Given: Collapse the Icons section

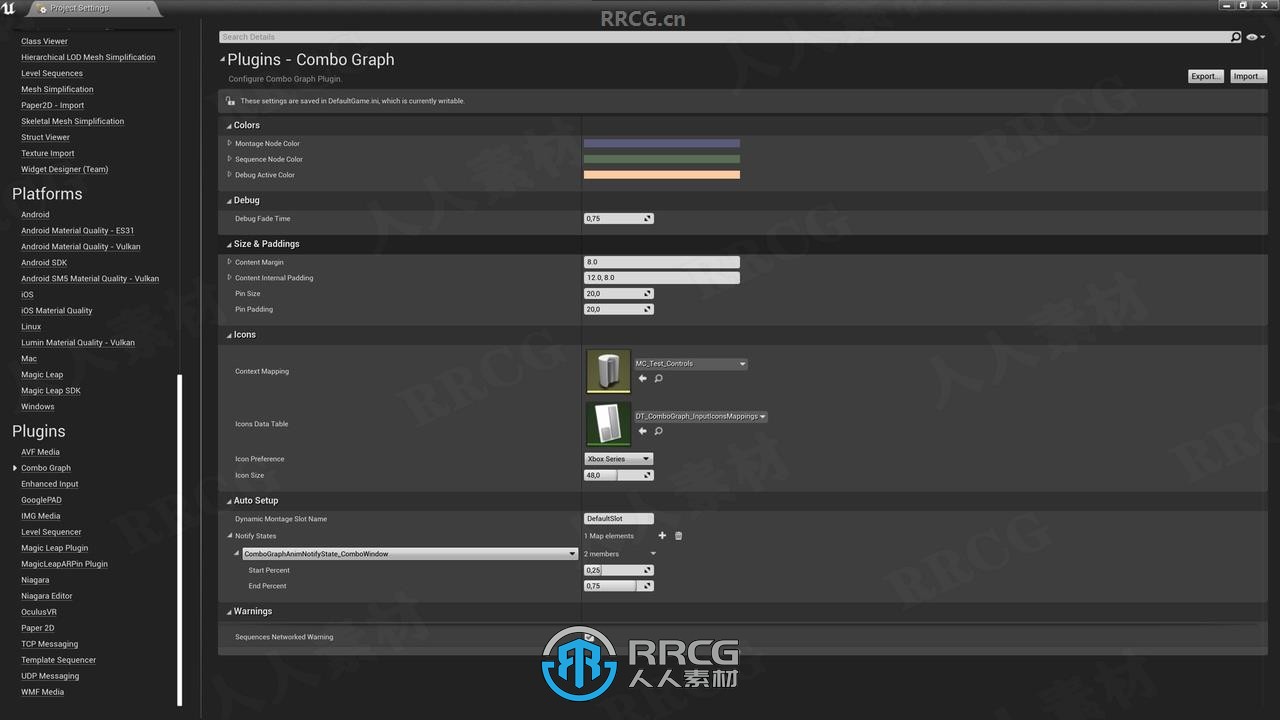Looking at the screenshot, I should (229, 335).
